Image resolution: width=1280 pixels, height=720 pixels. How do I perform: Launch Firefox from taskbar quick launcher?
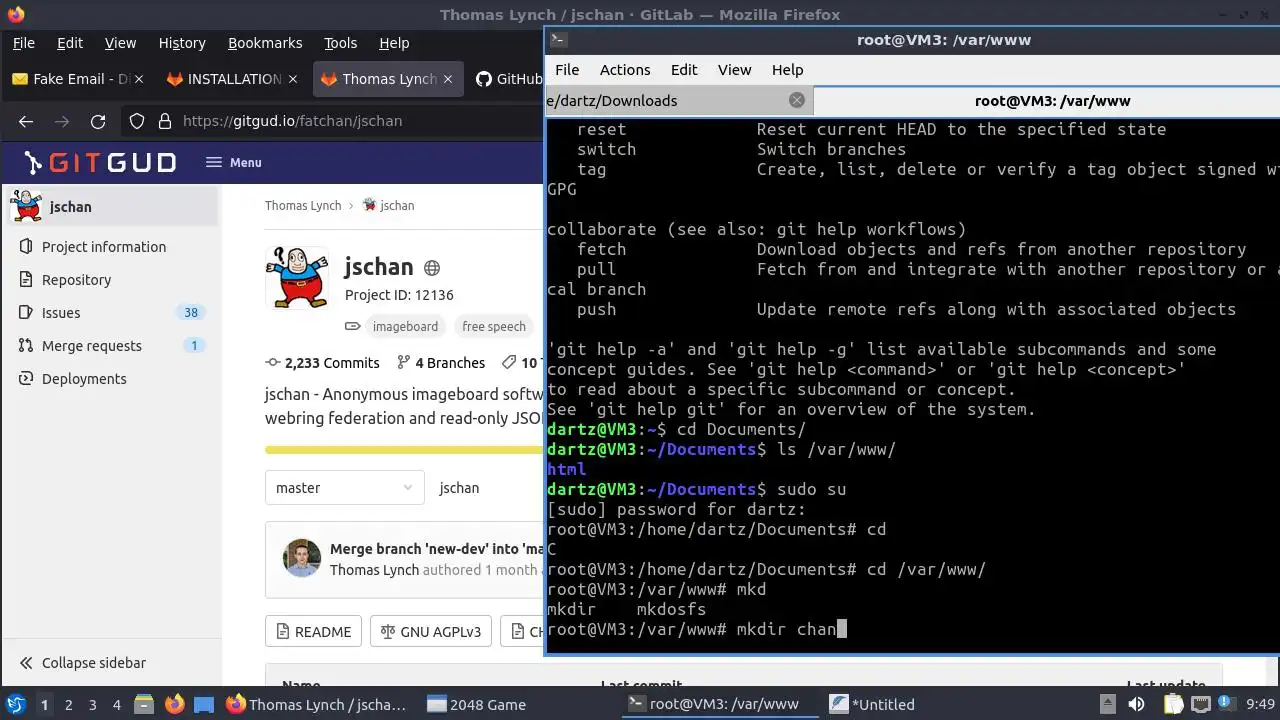[174, 704]
